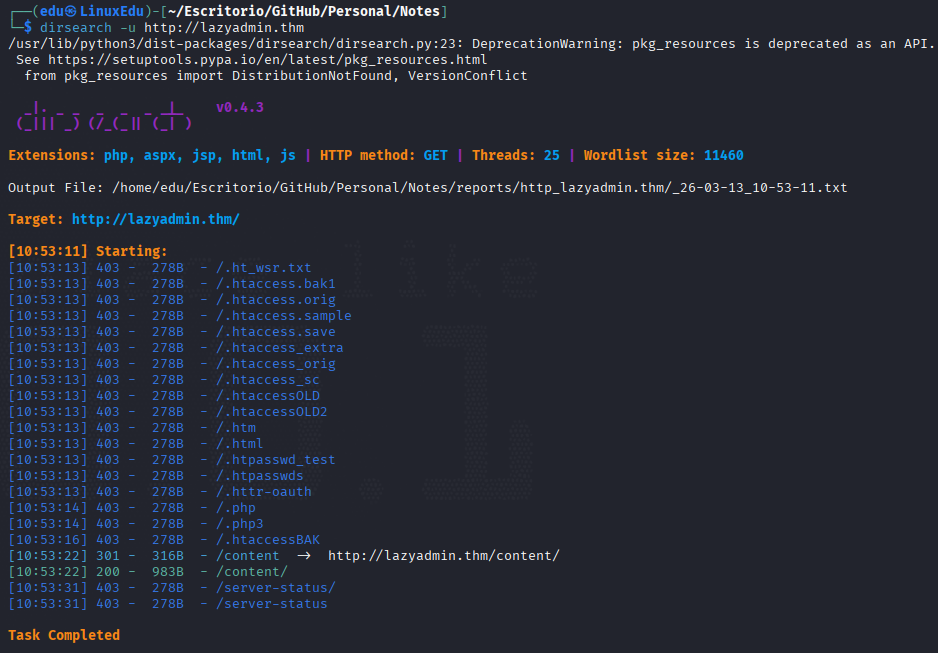The height and width of the screenshot is (653, 938).
Task: Click the redirect arrow after /content
Action: click(304, 556)
